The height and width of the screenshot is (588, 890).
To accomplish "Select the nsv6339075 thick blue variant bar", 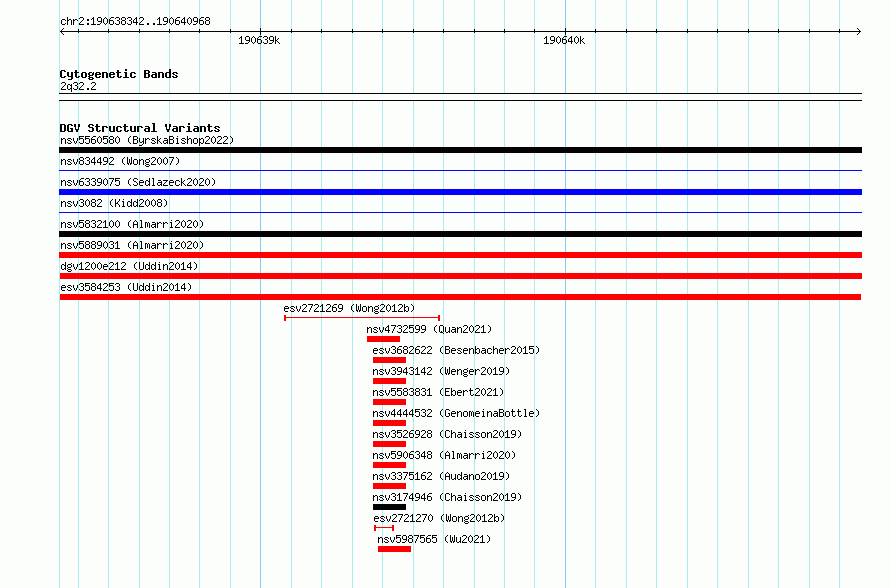I will point(460,192).
